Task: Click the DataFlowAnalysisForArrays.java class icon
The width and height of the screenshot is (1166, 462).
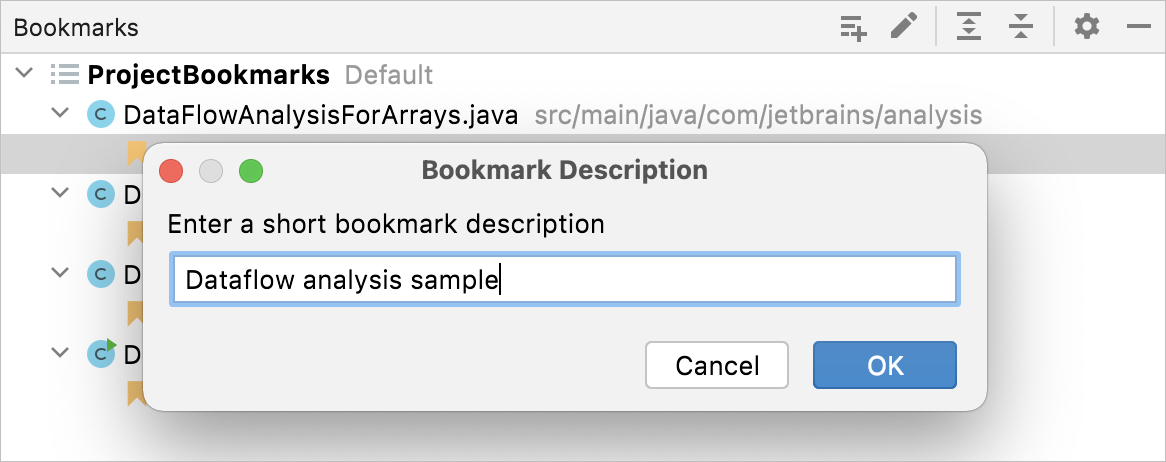Action: point(101,115)
